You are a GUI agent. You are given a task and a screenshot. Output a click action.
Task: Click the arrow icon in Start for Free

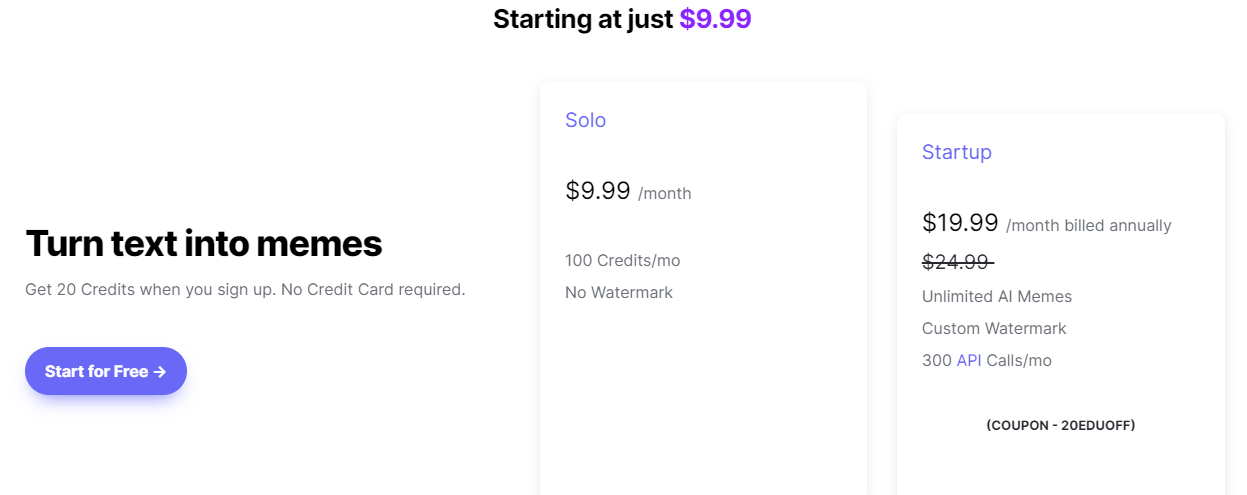pyautogui.click(x=158, y=372)
